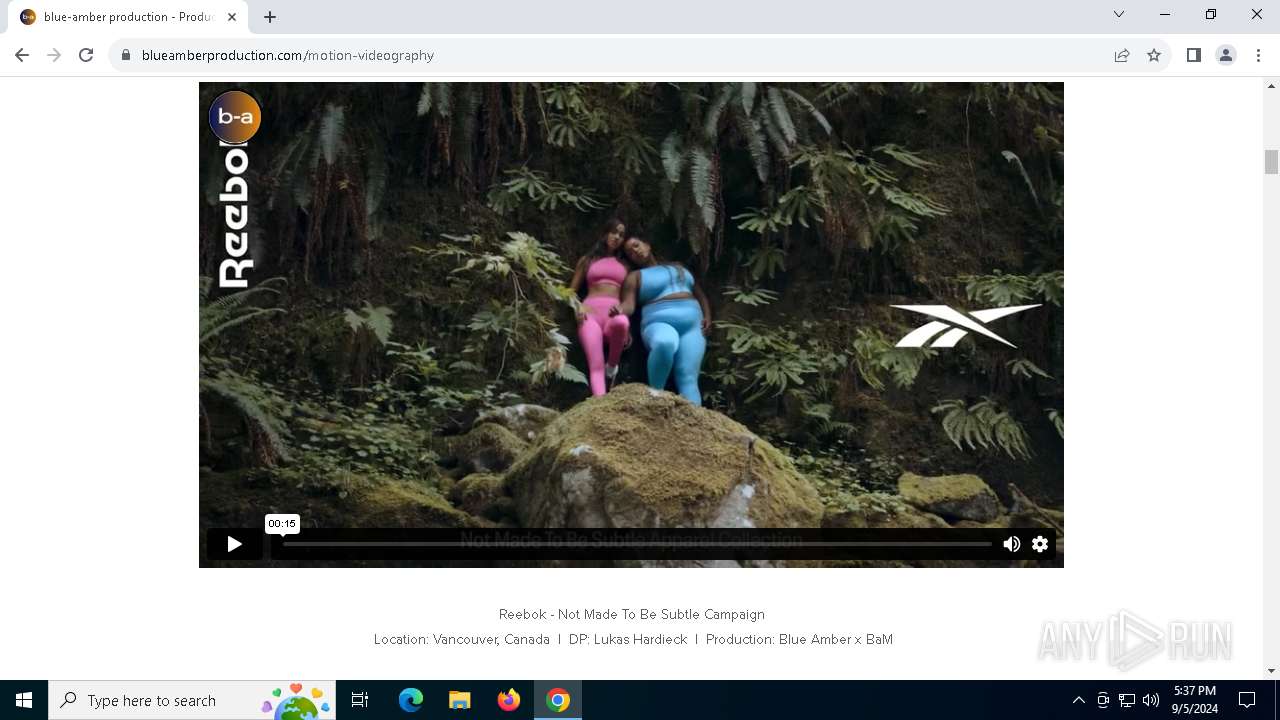This screenshot has width=1280, height=720.
Task: Click "Reebok - Not Made To Be Subtle Campaign" text
Action: (632, 614)
